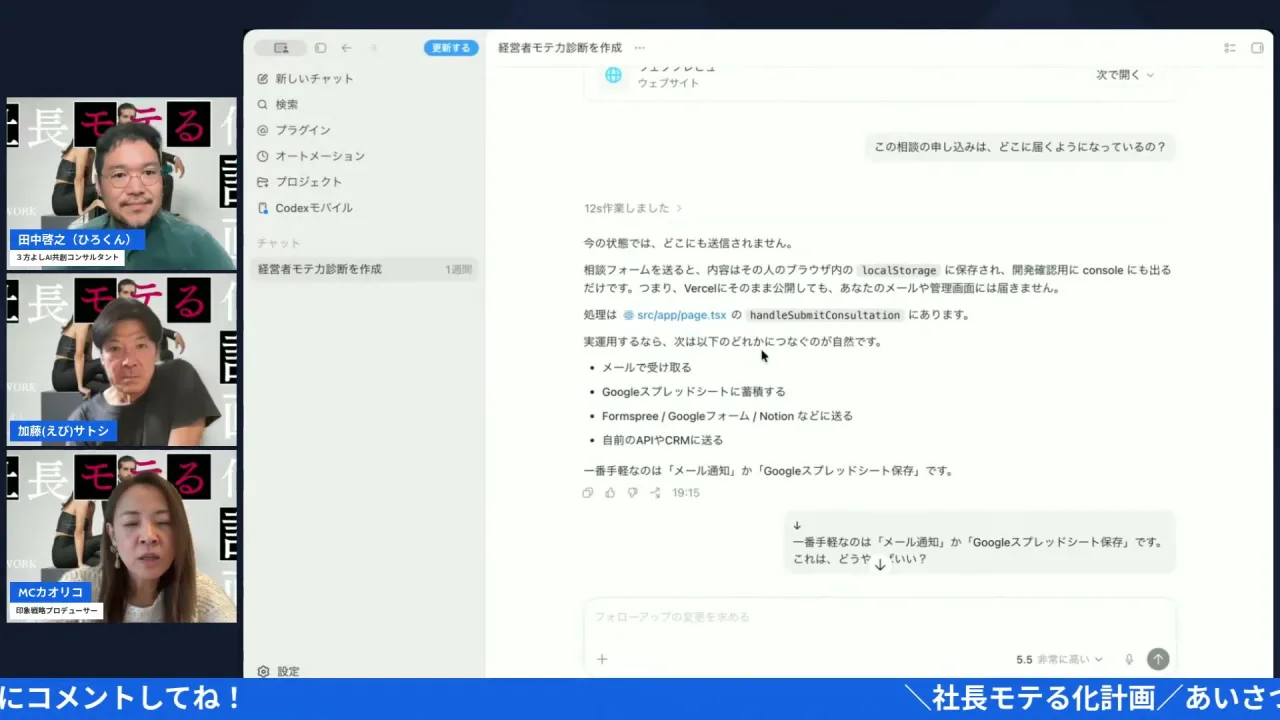The height and width of the screenshot is (720, 1280).
Task: Click the Formspree / Googleフォーム / Notion bullet
Action: tap(727, 416)
